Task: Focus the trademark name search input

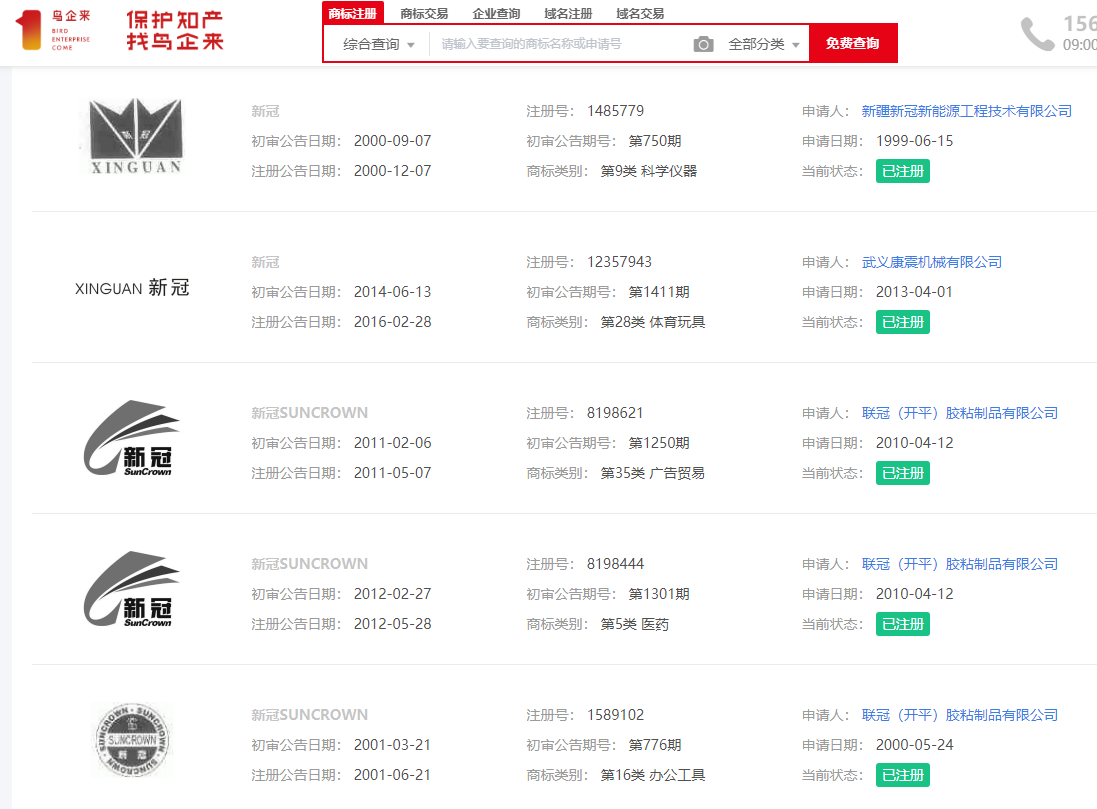Action: click(x=560, y=44)
